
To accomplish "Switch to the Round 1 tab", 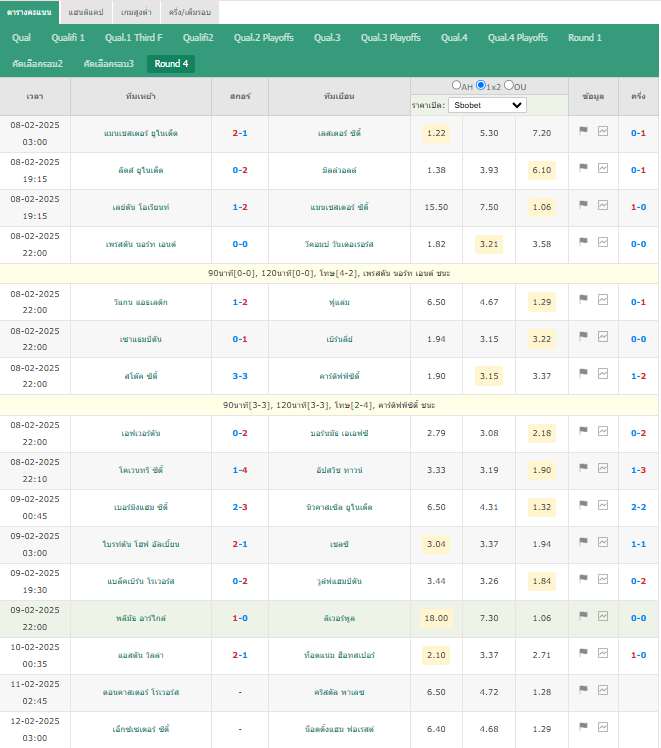I will 585,38.
